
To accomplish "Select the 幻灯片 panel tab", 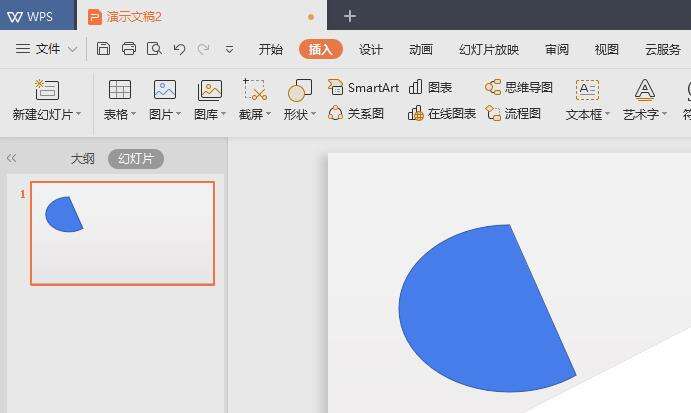I will pyautogui.click(x=136, y=159).
